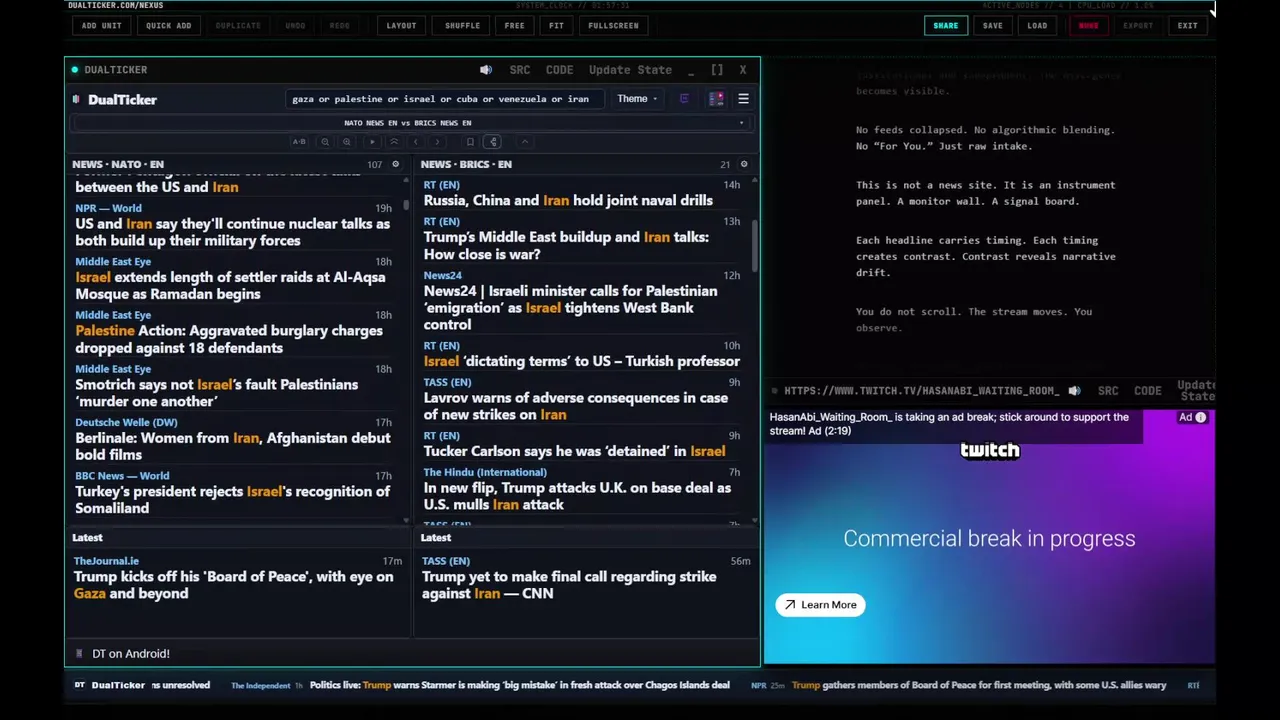Screen dimensions: 1280x720
Task: Click the UNDO button
Action: [x=295, y=25]
